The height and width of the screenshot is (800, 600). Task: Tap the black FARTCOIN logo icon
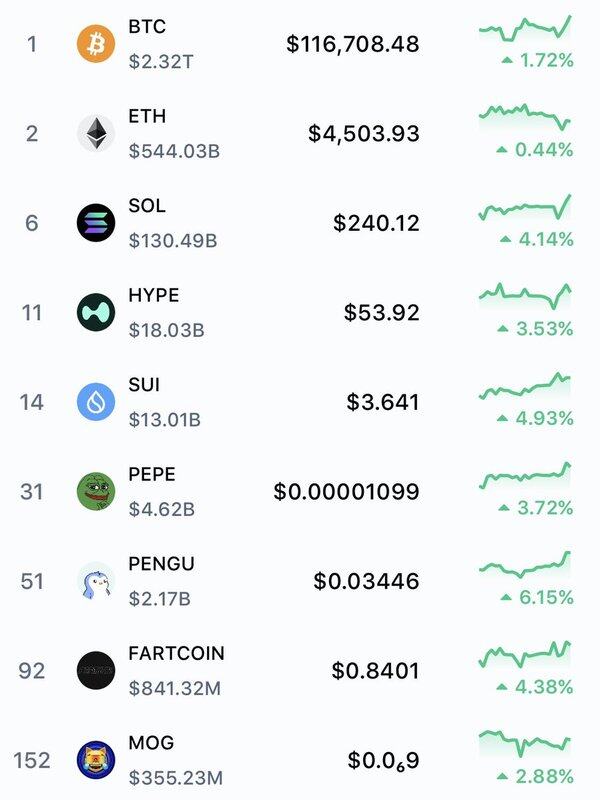pyautogui.click(x=96, y=670)
